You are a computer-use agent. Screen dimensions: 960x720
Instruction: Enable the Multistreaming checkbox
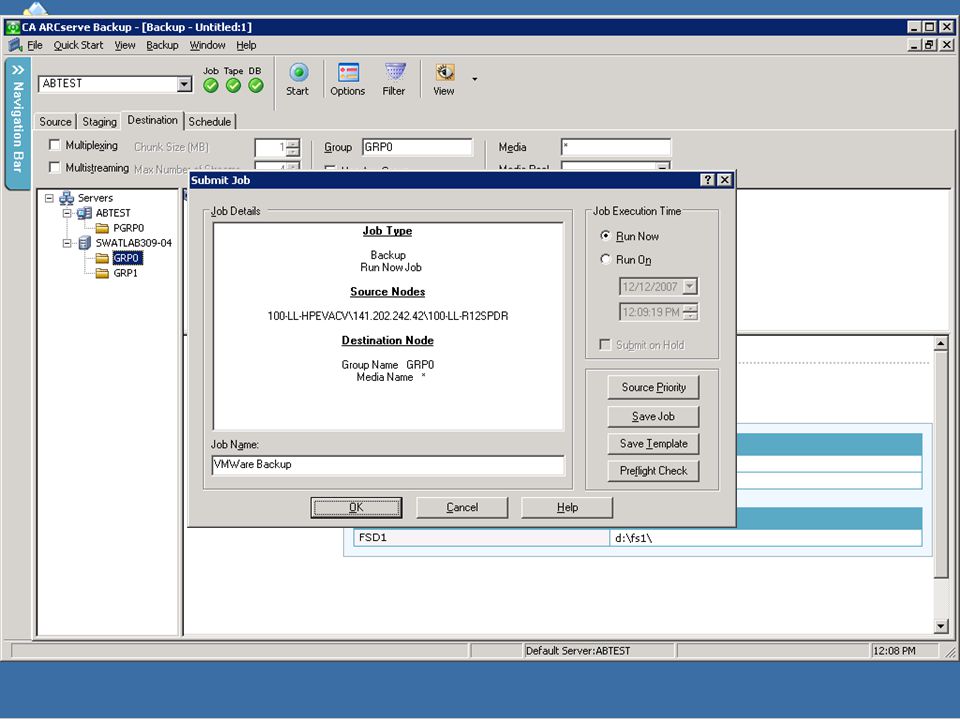tap(54, 167)
